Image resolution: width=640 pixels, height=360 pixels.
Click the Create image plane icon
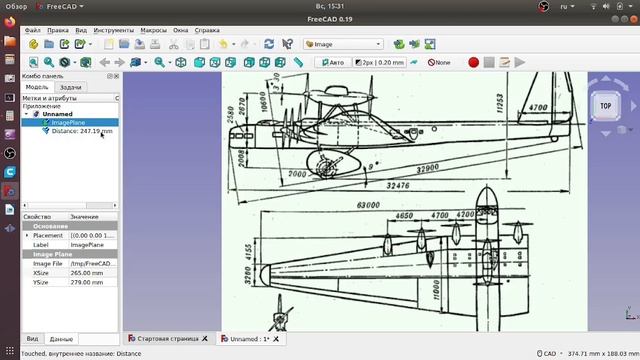(x=414, y=44)
